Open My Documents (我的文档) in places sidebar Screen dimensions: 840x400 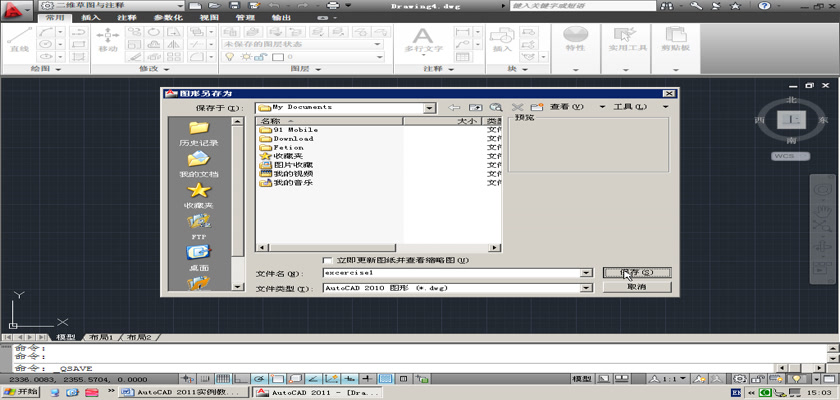[199, 164]
